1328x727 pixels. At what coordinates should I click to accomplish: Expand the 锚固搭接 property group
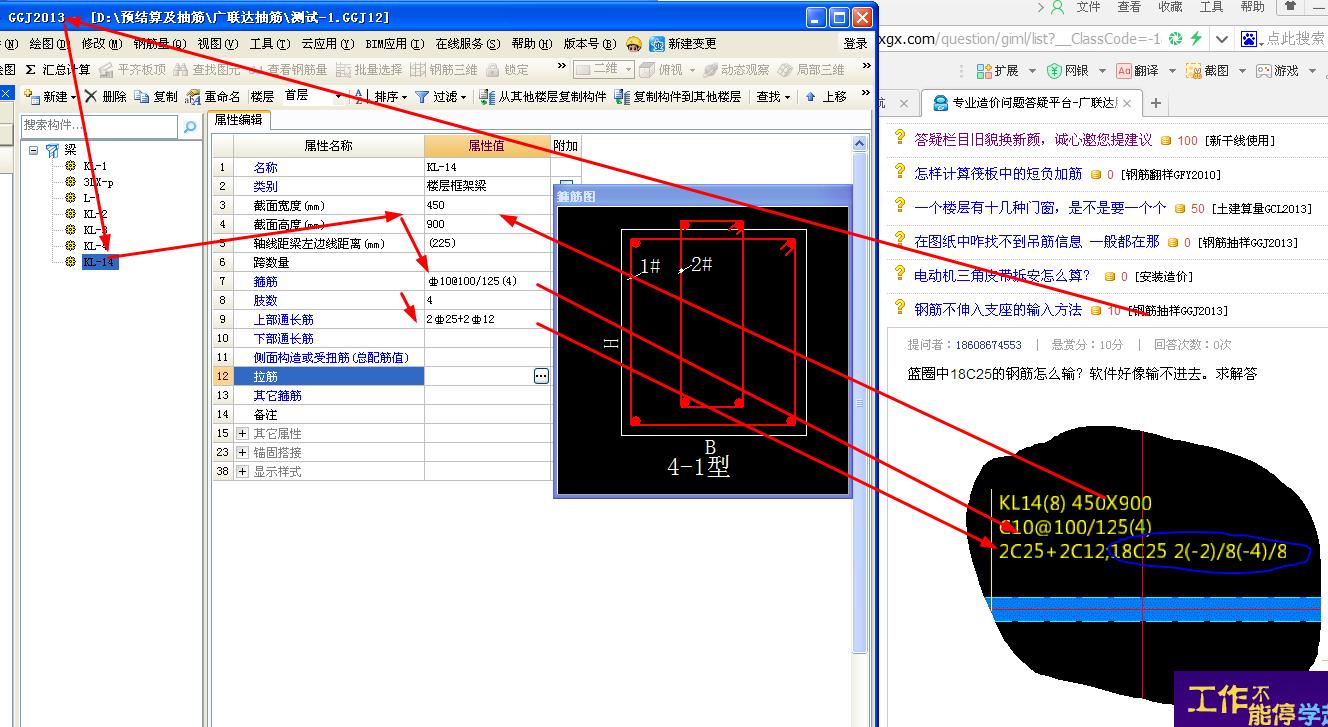click(x=242, y=453)
